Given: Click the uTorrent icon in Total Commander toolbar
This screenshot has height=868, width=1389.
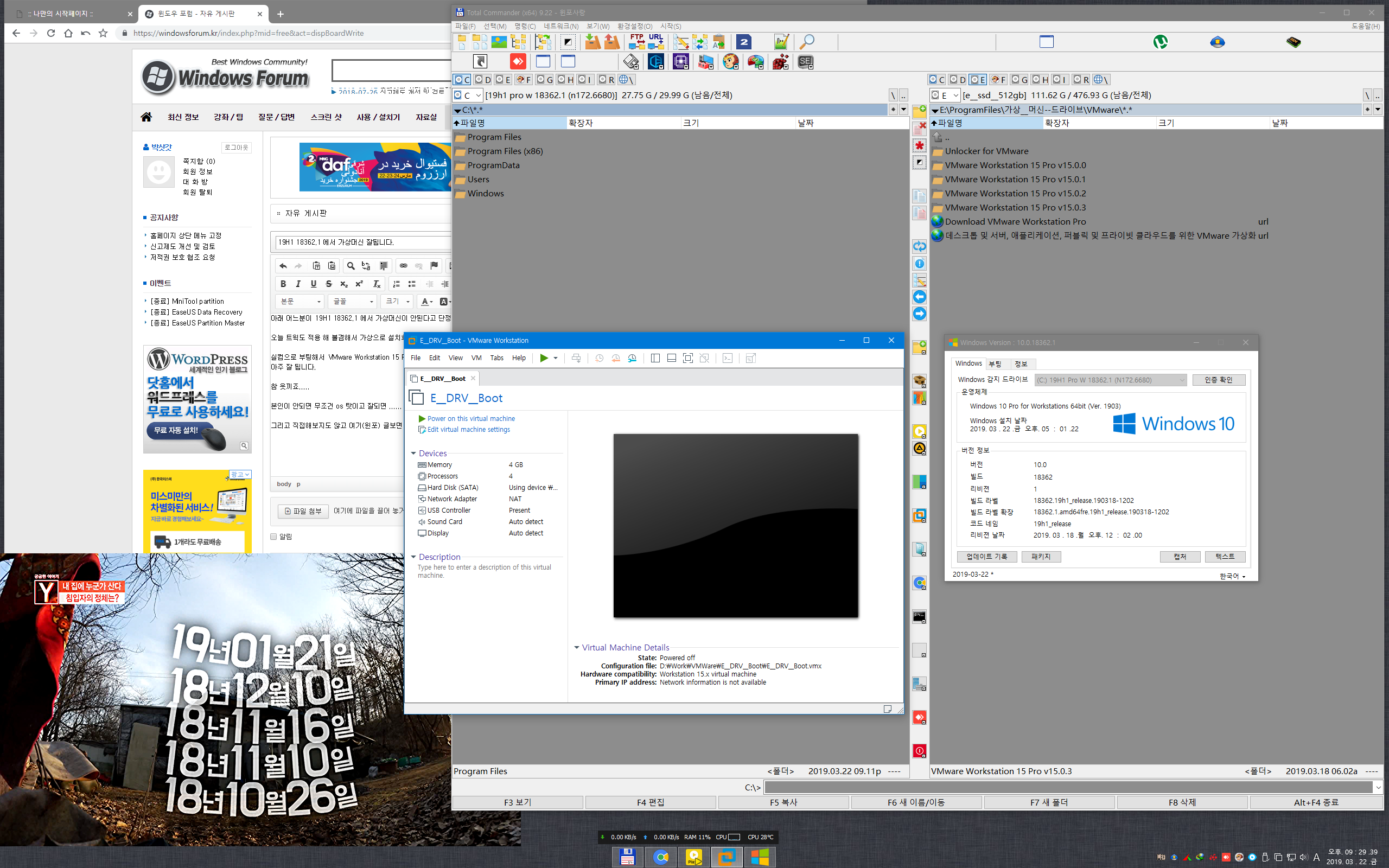Looking at the screenshot, I should (1160, 41).
